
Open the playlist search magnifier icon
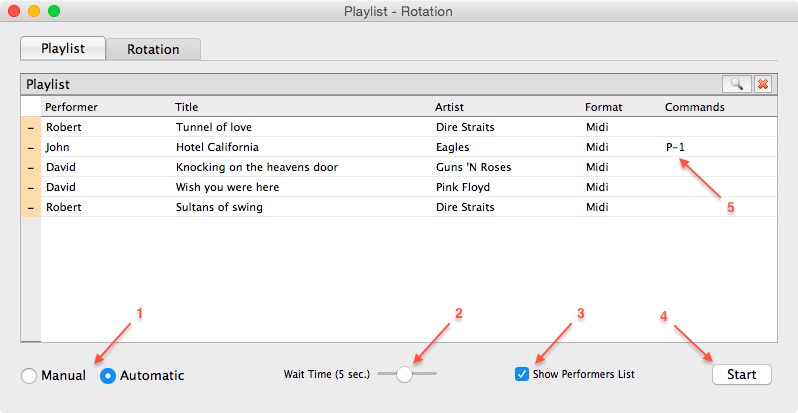tap(736, 84)
